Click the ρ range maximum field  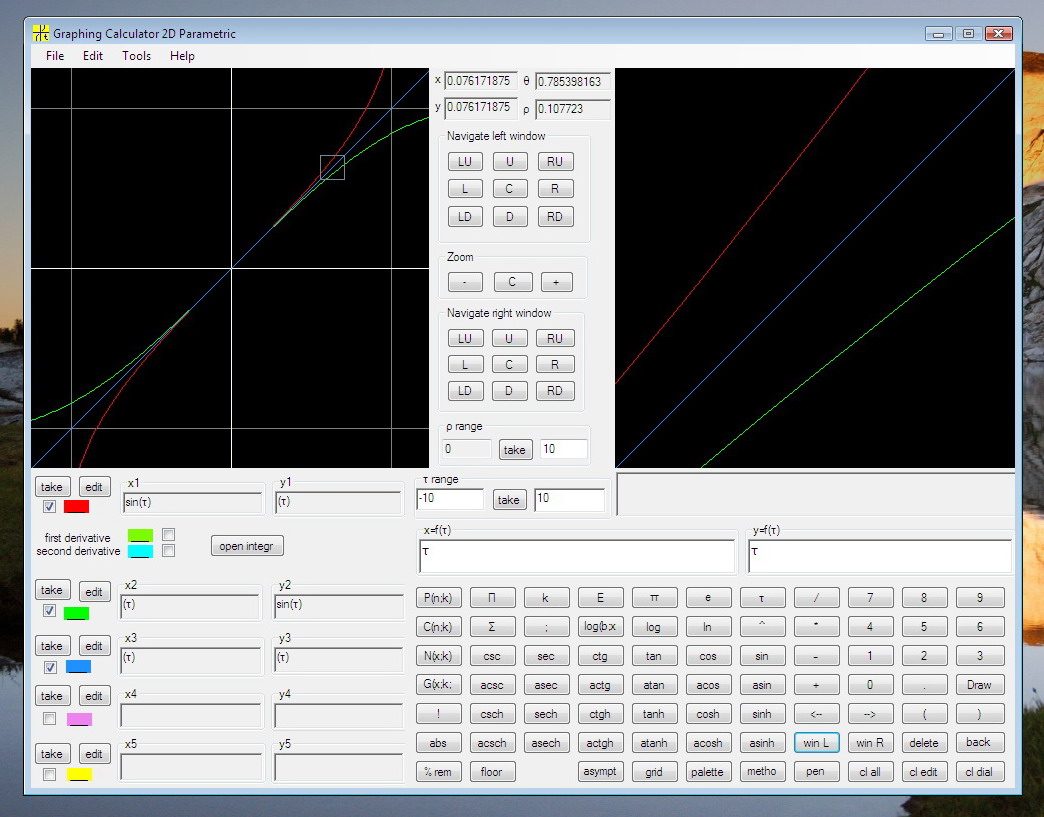[564, 449]
